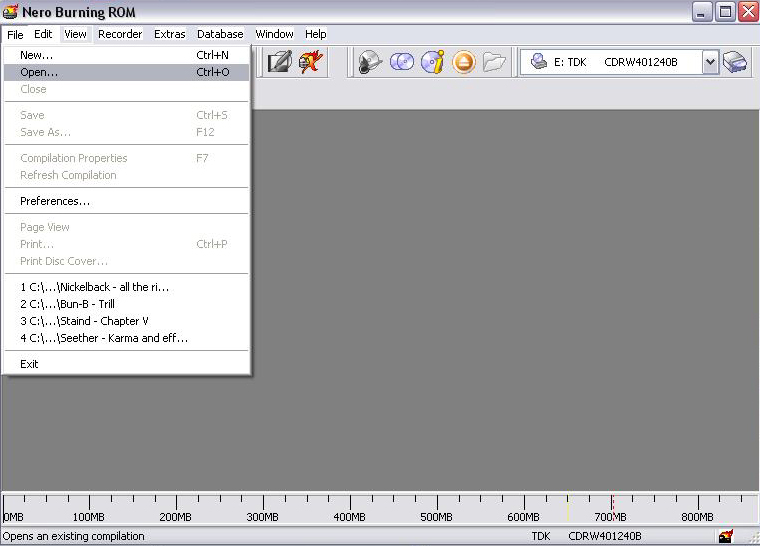The image size is (760, 546).
Task: Click status bar text 'Opens an existing compilation'
Action: (74, 536)
